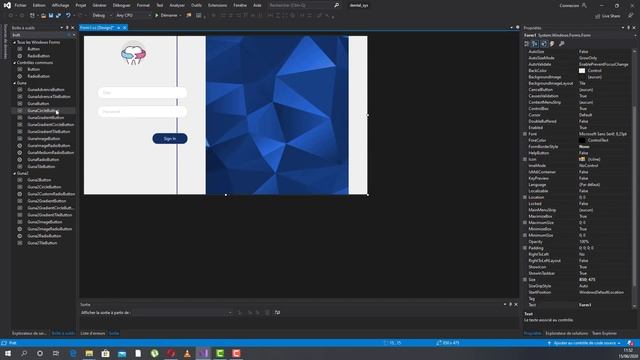
Task: Click the Connexion sign-in link
Action: coord(569,5)
